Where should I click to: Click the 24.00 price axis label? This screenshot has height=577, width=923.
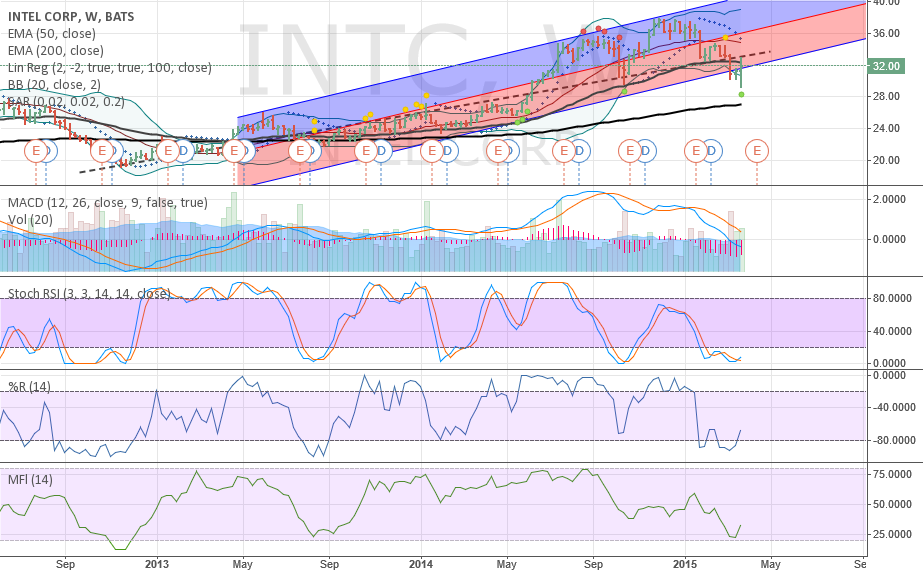click(x=886, y=128)
